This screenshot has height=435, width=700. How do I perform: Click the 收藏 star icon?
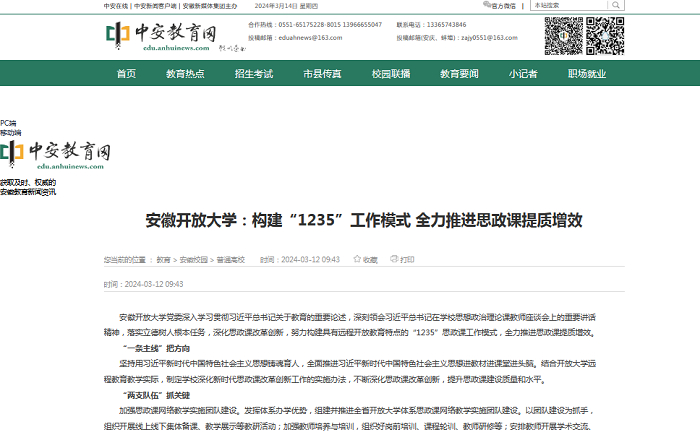pyautogui.click(x=357, y=259)
